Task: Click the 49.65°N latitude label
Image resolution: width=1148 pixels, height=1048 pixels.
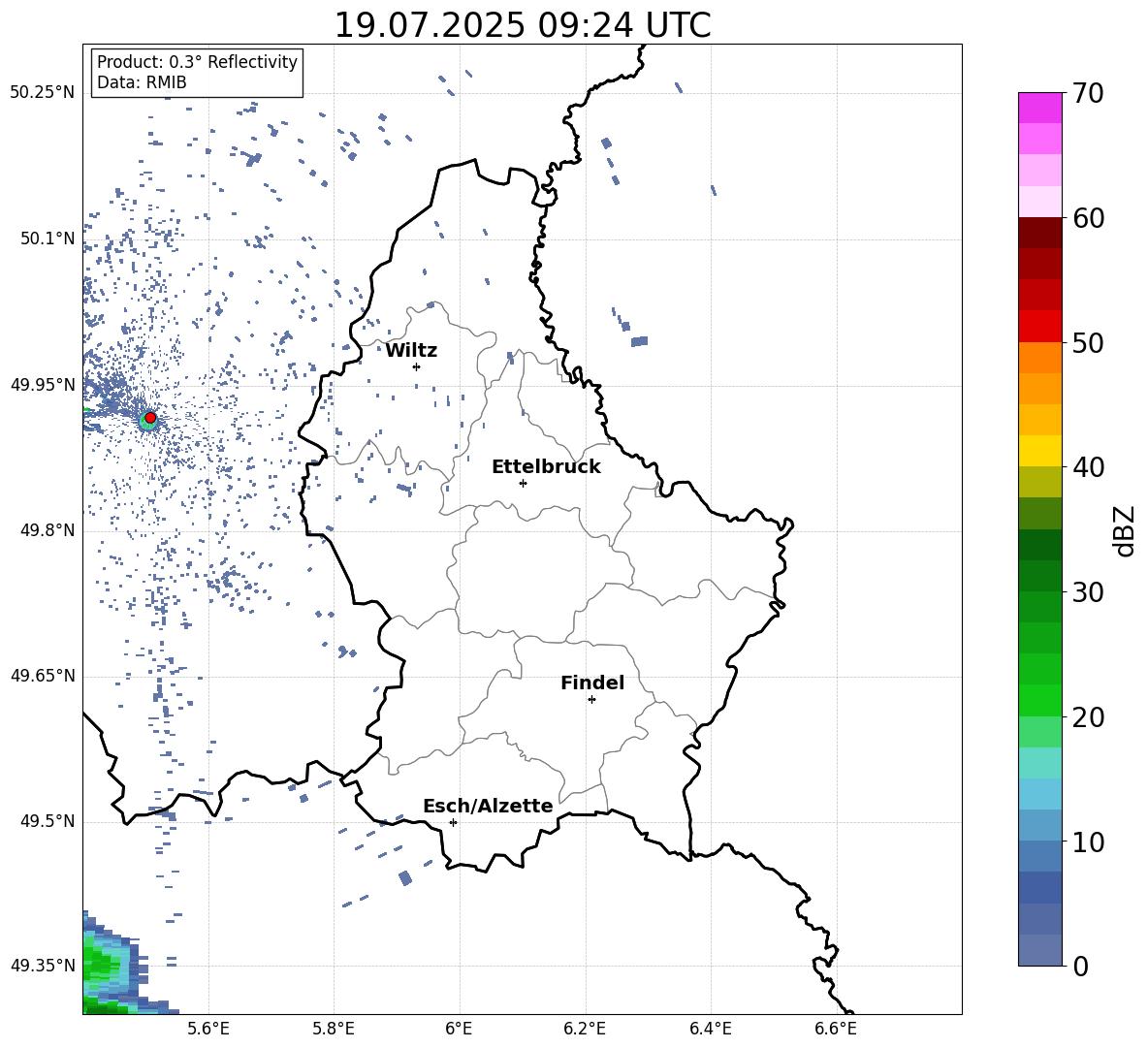Action: pyautogui.click(x=43, y=676)
